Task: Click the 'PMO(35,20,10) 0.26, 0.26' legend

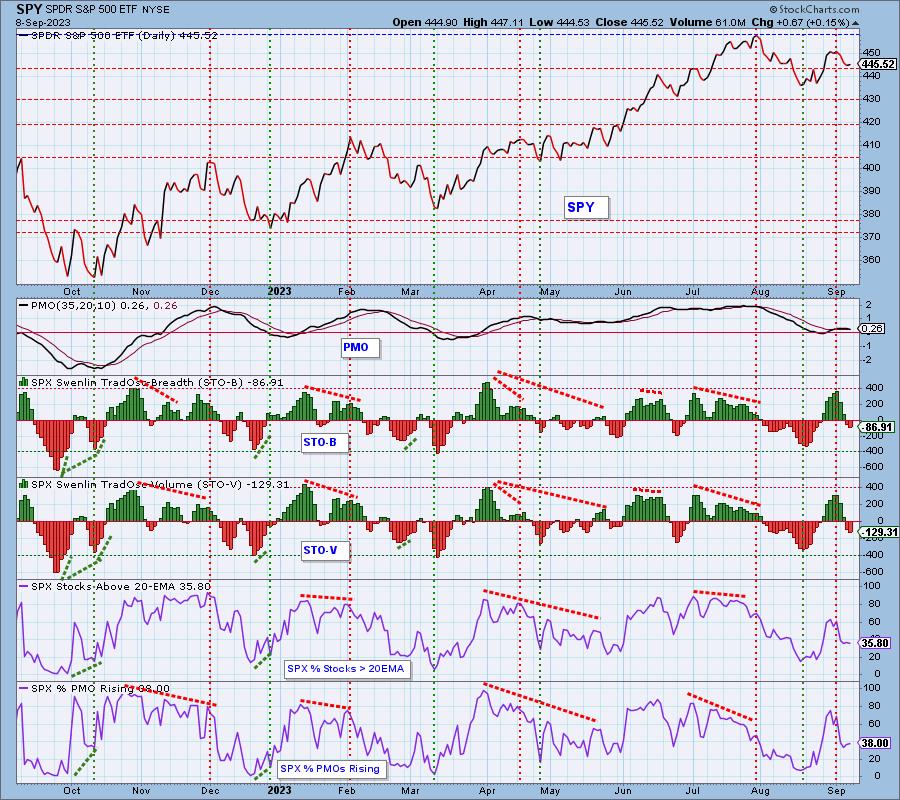Action: tap(104, 305)
